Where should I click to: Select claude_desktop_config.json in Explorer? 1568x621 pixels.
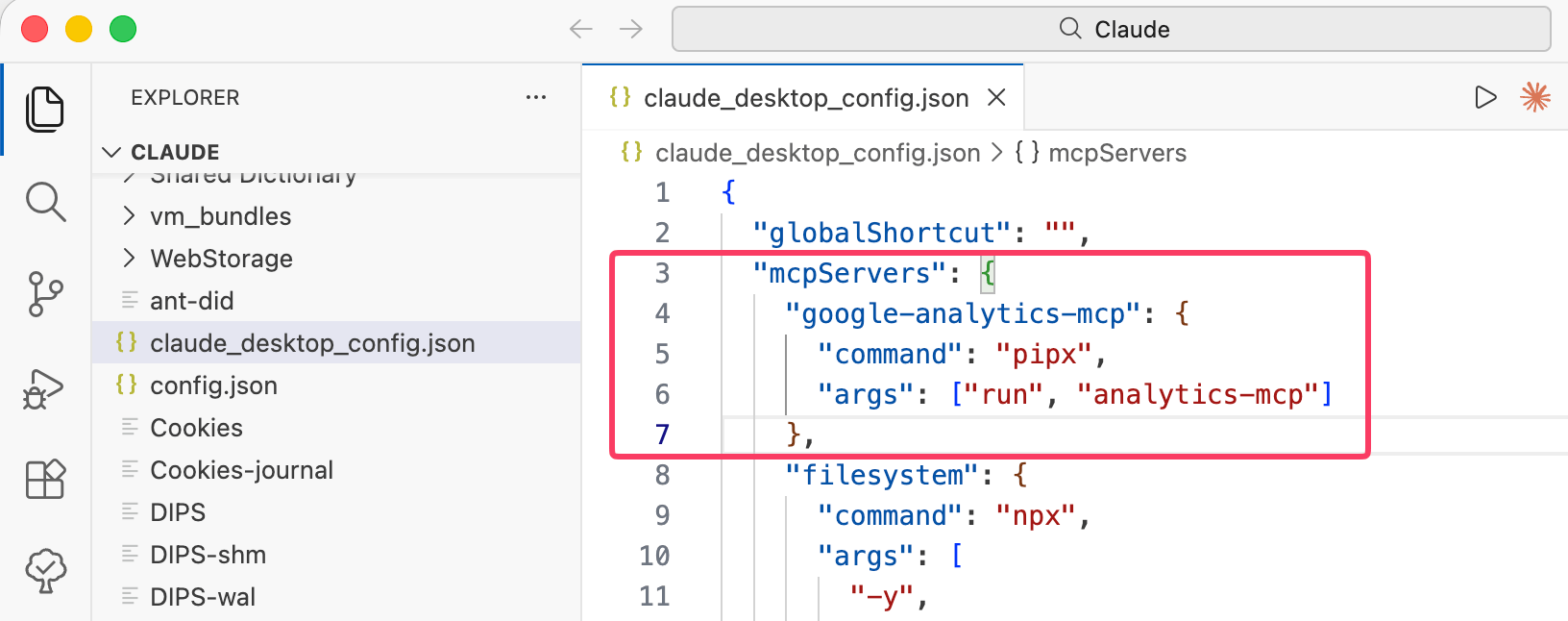[x=336, y=343]
